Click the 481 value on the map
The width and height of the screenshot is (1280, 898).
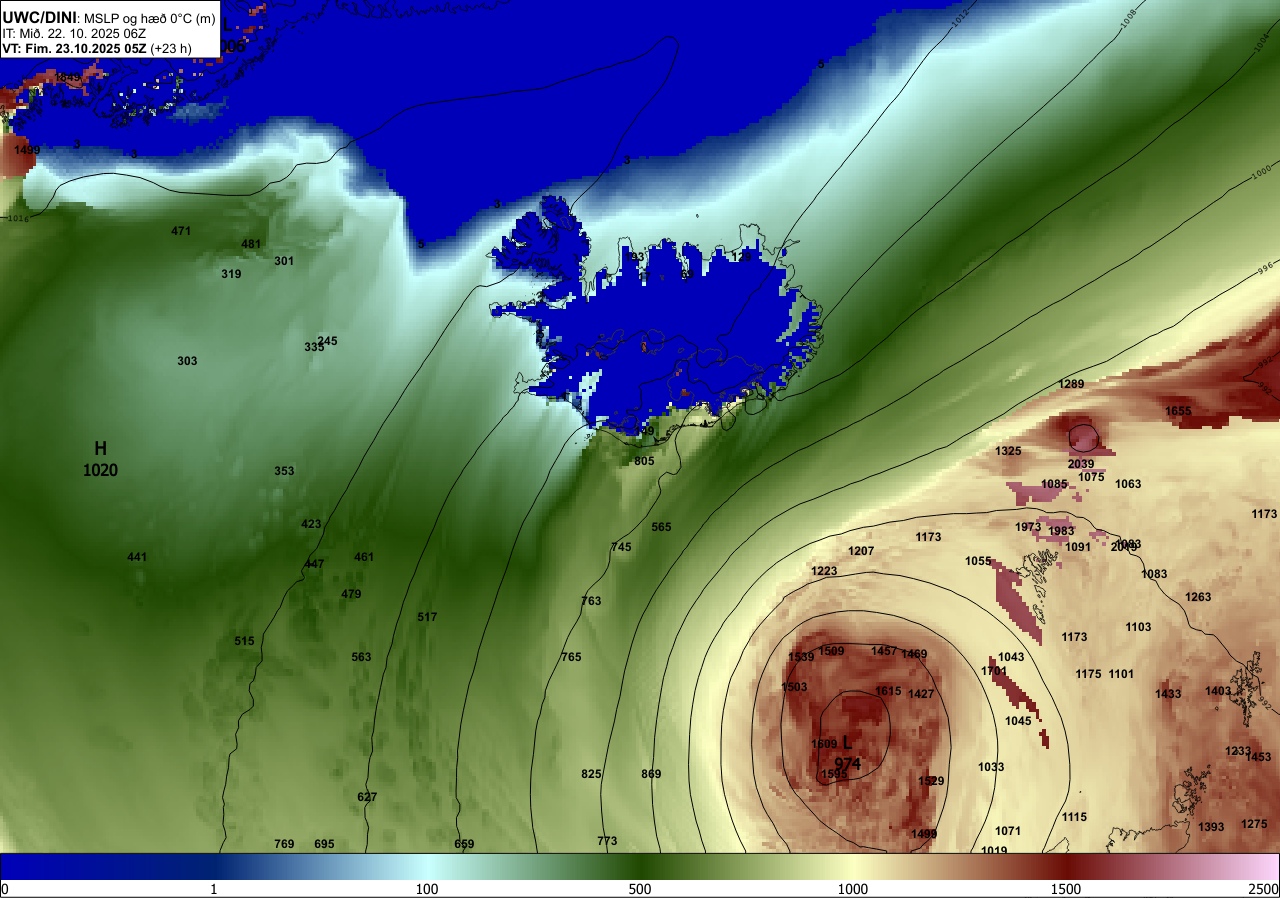point(251,244)
